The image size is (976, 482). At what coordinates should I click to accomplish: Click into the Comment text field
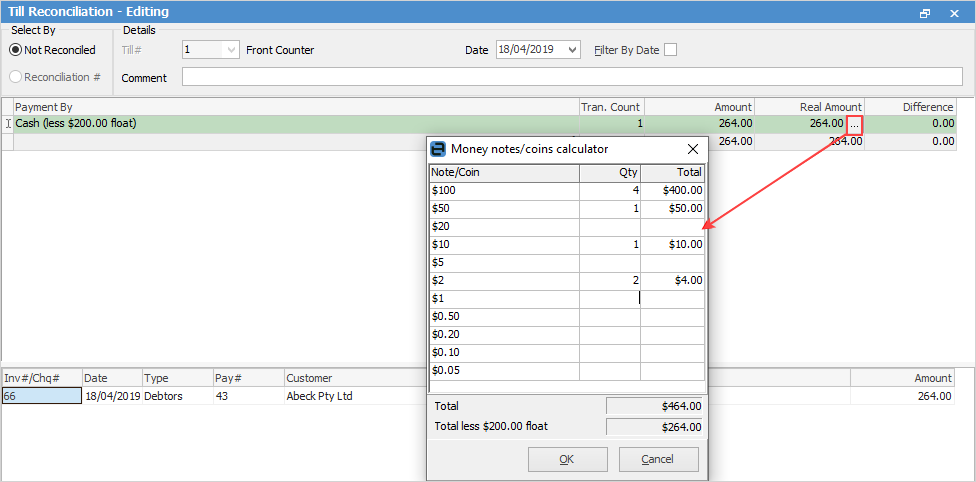(x=570, y=77)
